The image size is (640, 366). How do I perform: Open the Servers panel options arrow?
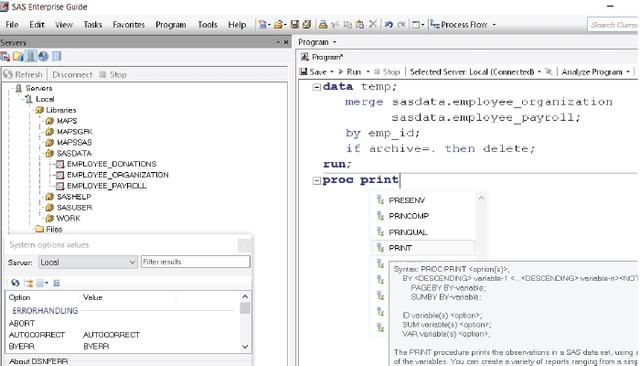pyautogui.click(x=278, y=42)
